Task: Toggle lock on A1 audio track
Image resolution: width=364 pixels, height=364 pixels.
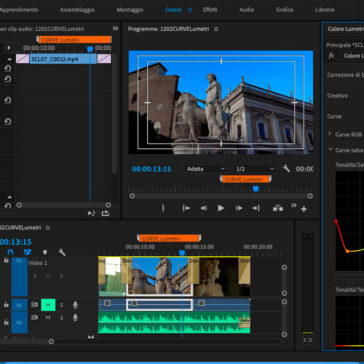Action: pyautogui.click(x=6, y=304)
